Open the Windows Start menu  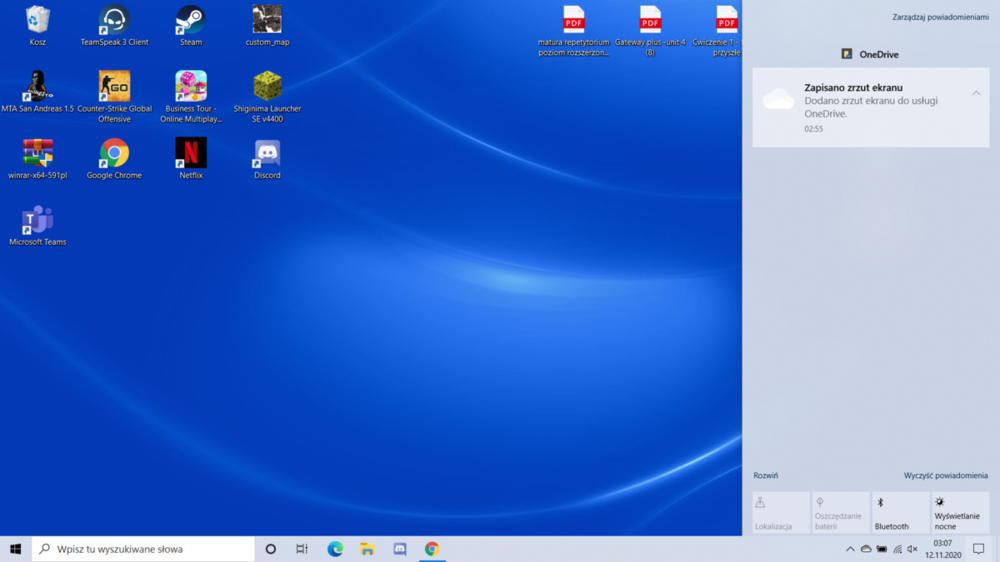pyautogui.click(x=15, y=549)
